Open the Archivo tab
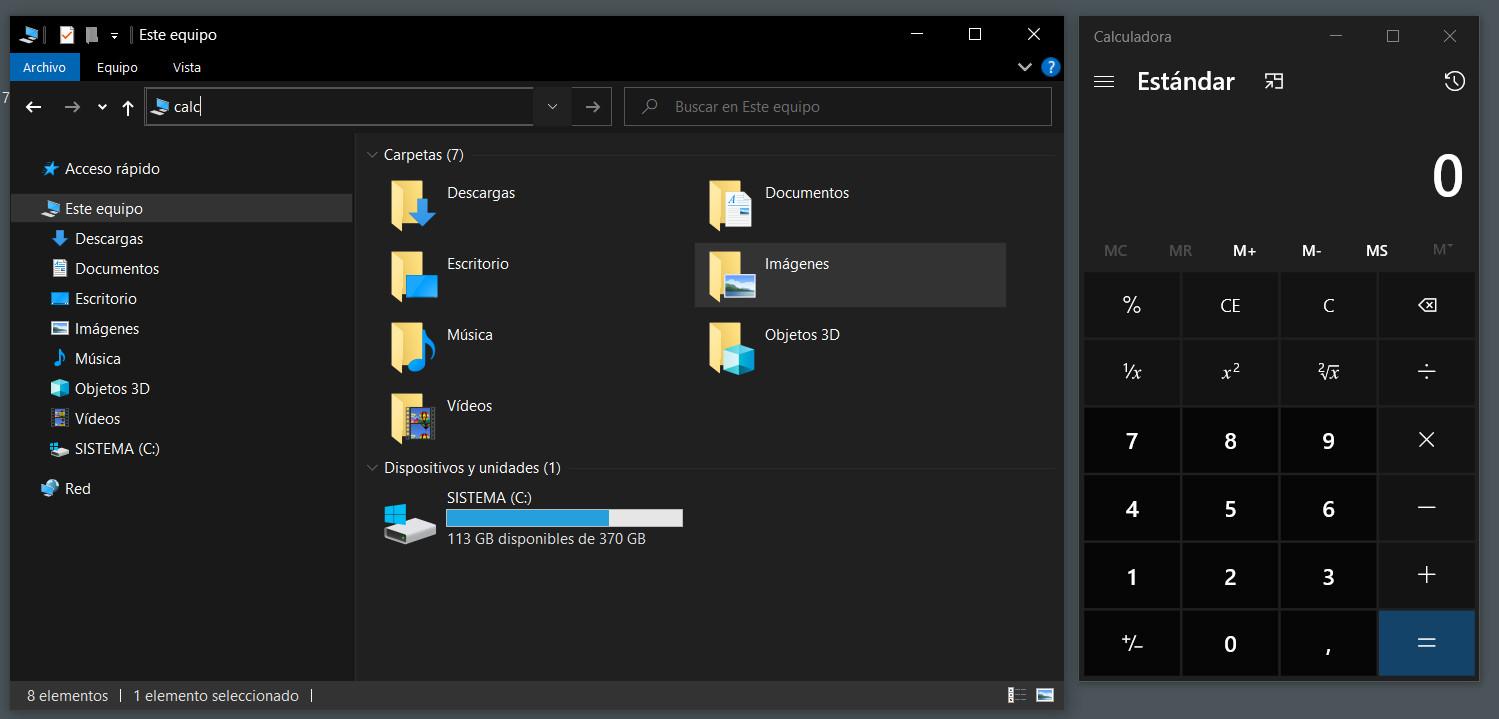Screen dimensions: 1499x719 tap(44, 67)
